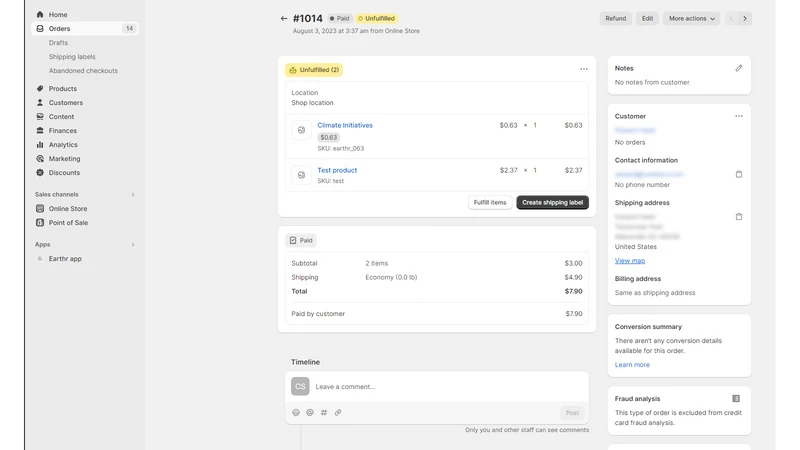This screenshot has width=800, height=450.
Task: Insert emoji in the timeline comment
Action: [296, 412]
